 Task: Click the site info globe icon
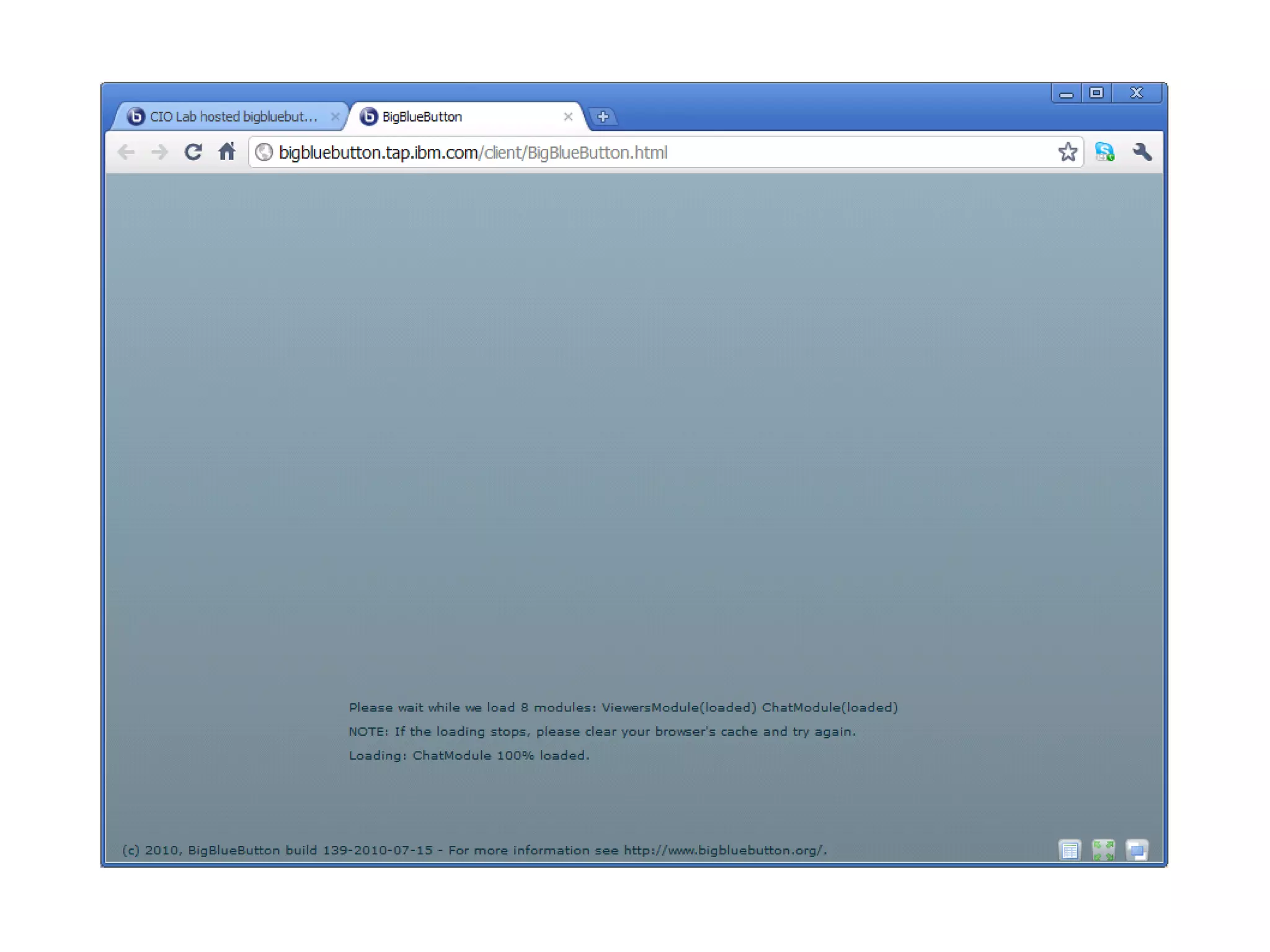click(x=264, y=153)
